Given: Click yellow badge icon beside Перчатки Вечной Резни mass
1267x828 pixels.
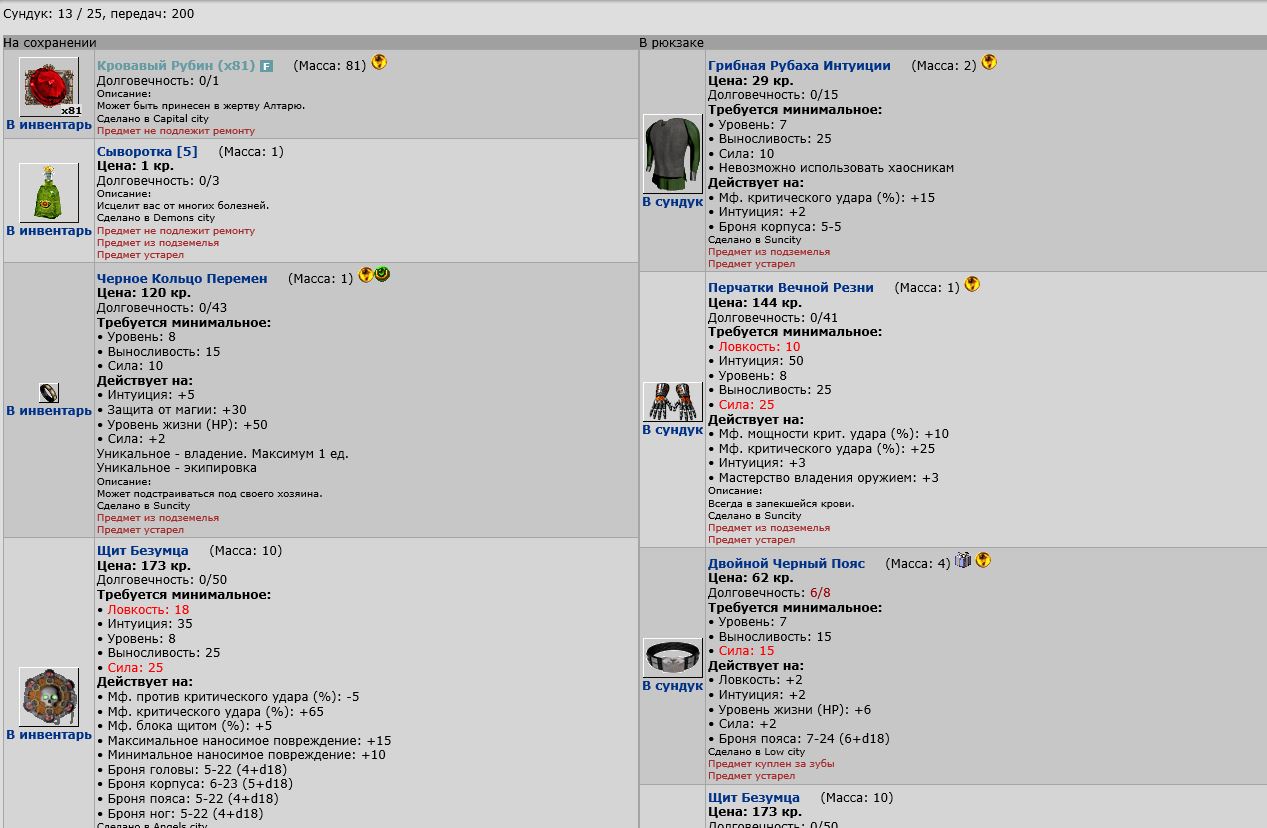Looking at the screenshot, I should tap(972, 284).
